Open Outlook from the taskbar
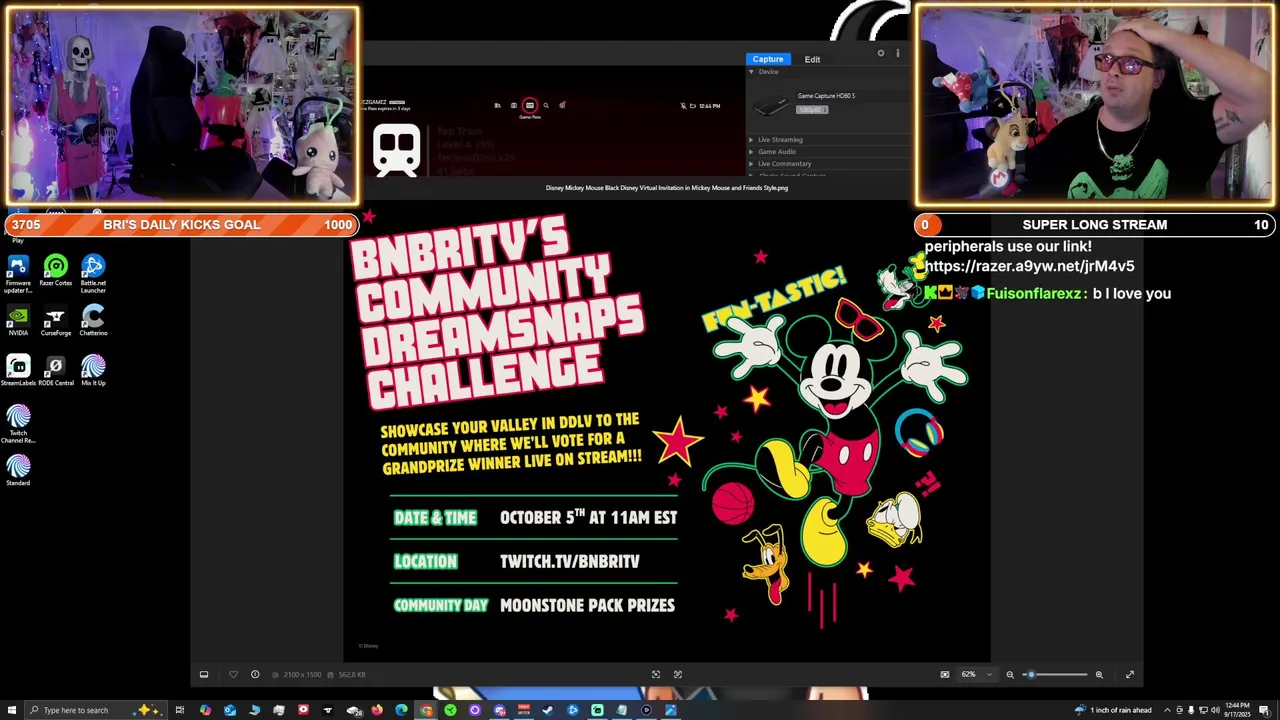Image resolution: width=1280 pixels, height=720 pixels. pos(230,710)
